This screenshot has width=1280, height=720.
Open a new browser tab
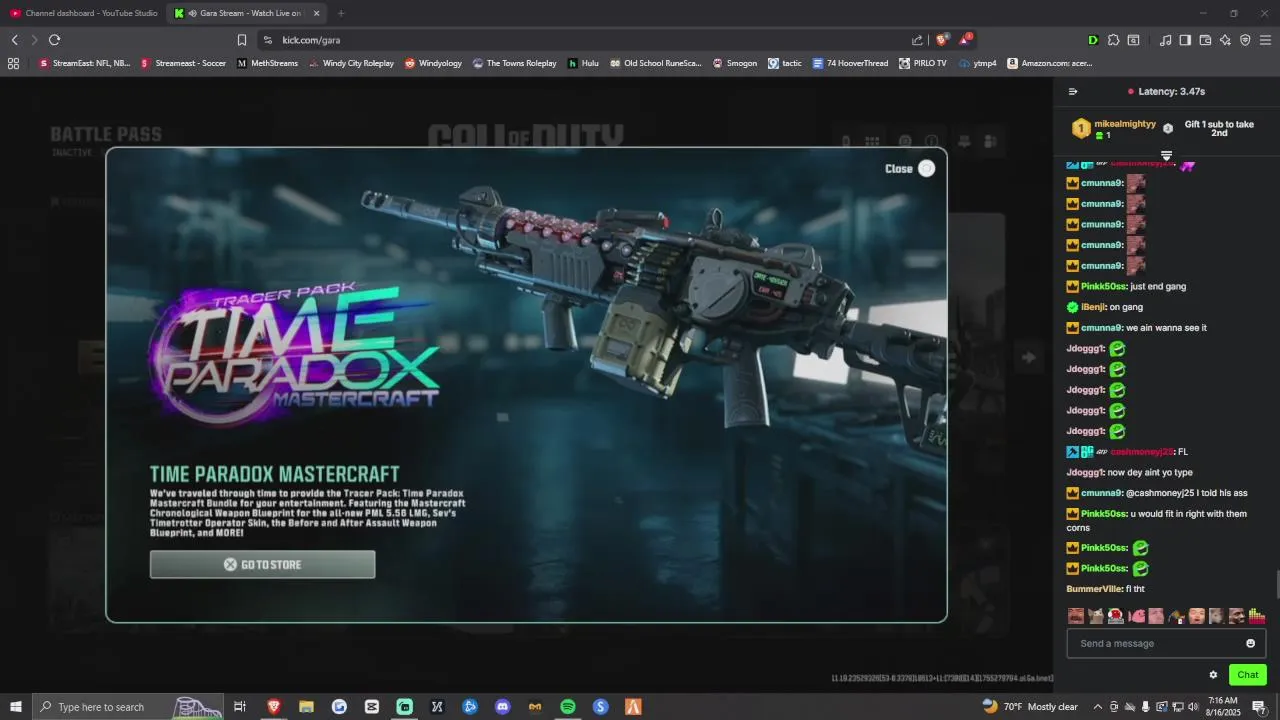341,13
